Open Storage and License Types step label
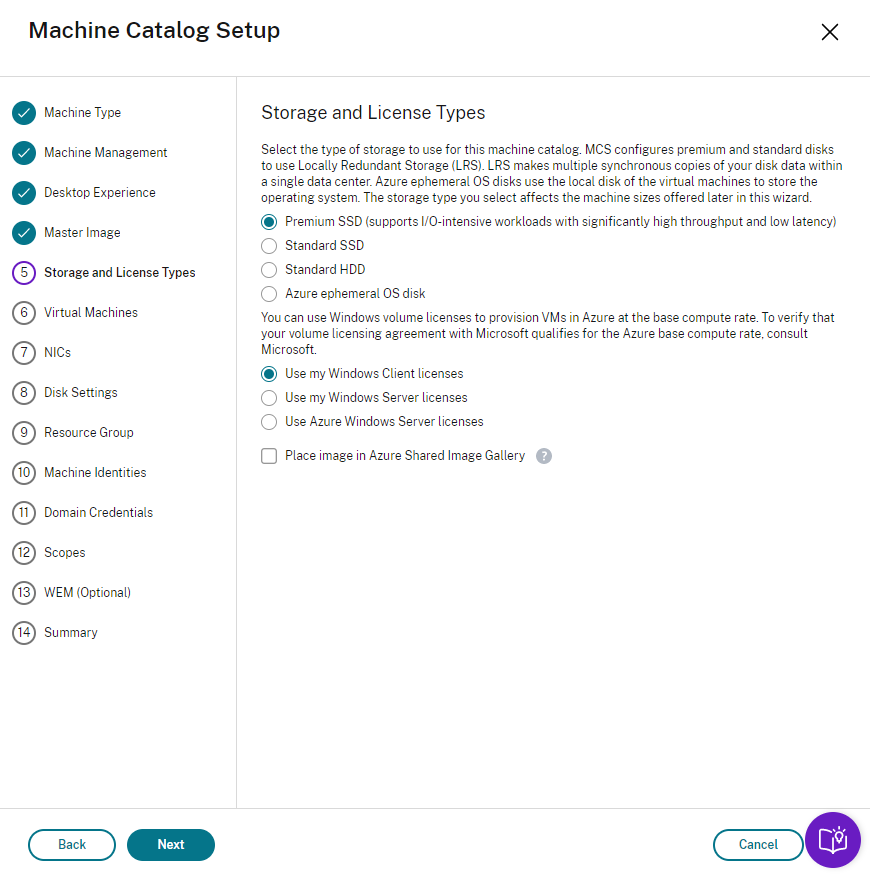 (x=120, y=272)
